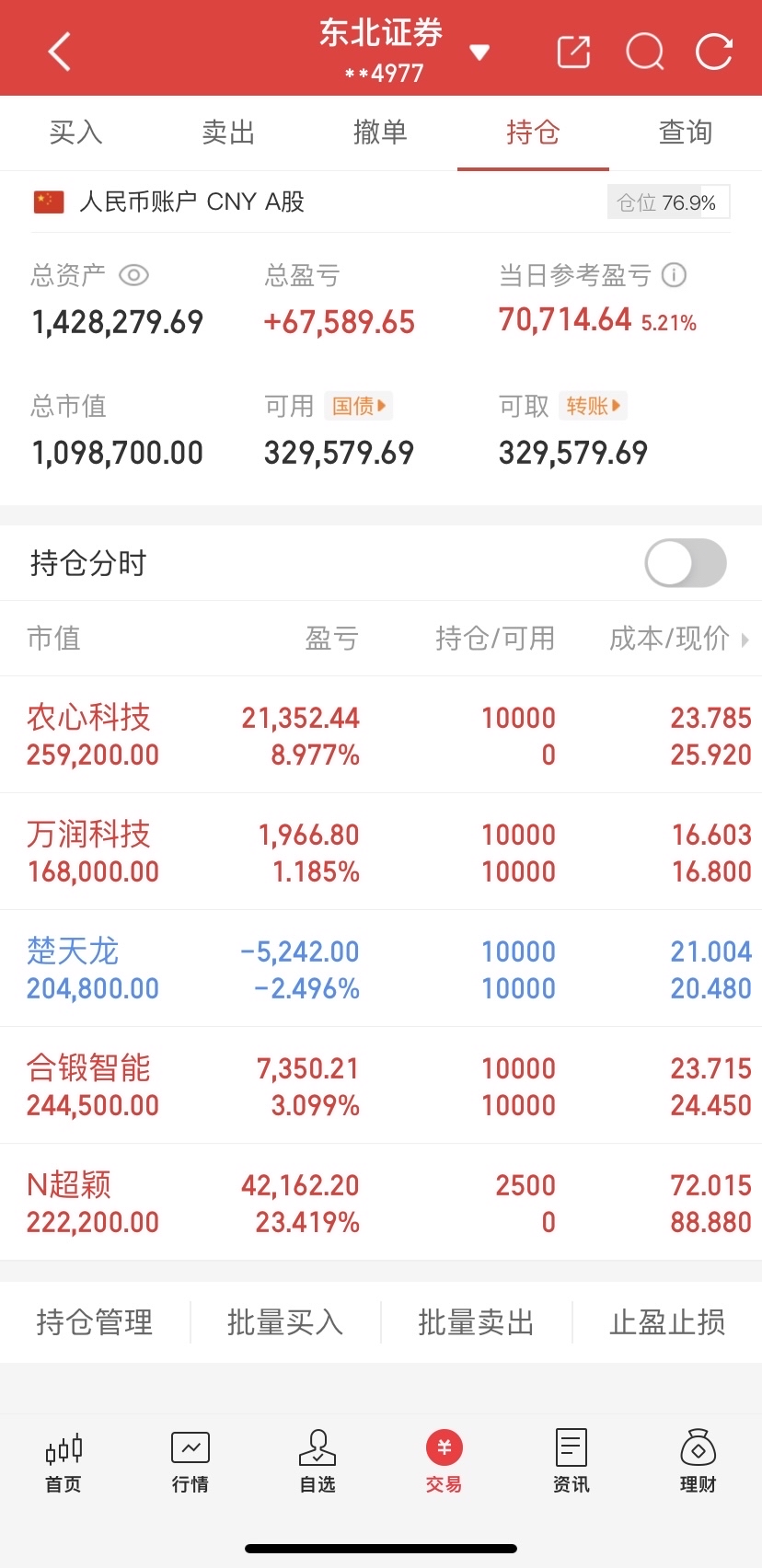762x1568 pixels.
Task: Select the N超颖 holding row
Action: (381, 1203)
